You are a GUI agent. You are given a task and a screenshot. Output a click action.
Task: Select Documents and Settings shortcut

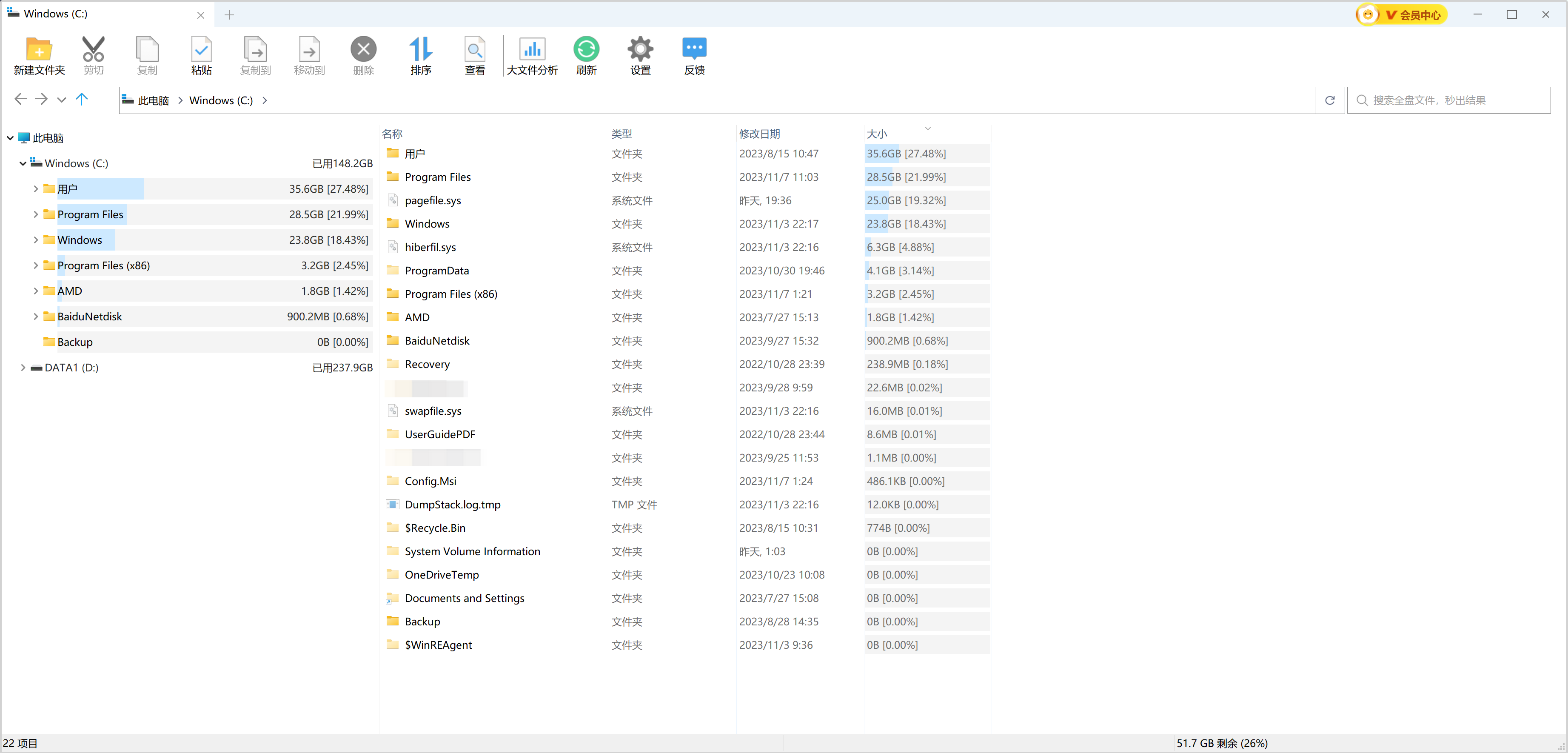[x=465, y=599]
